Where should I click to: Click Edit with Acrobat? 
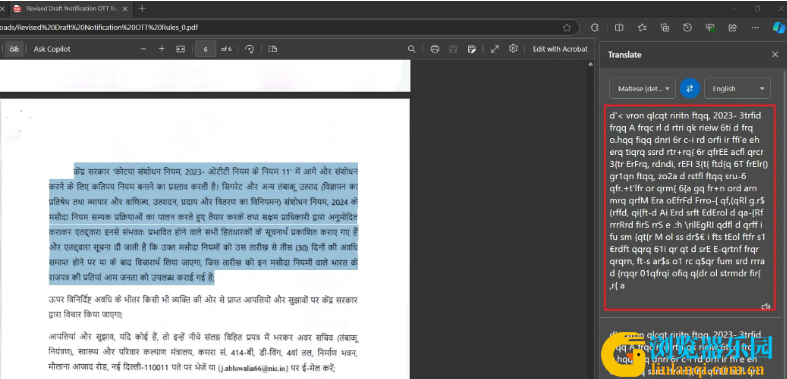pyautogui.click(x=560, y=49)
